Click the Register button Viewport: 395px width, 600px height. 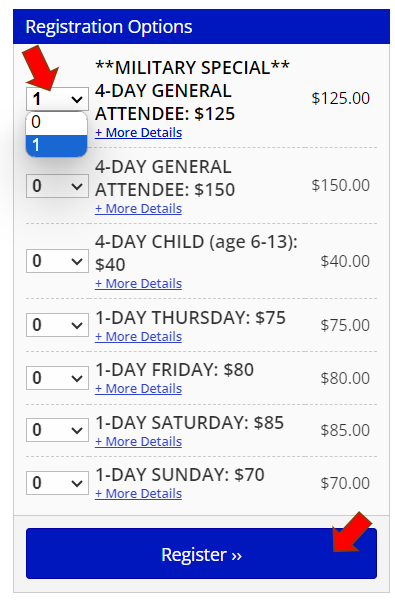click(x=201, y=554)
